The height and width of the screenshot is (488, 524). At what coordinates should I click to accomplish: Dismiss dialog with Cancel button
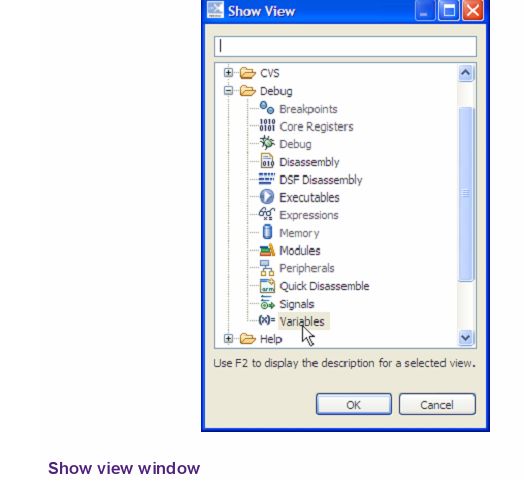[x=437, y=404]
